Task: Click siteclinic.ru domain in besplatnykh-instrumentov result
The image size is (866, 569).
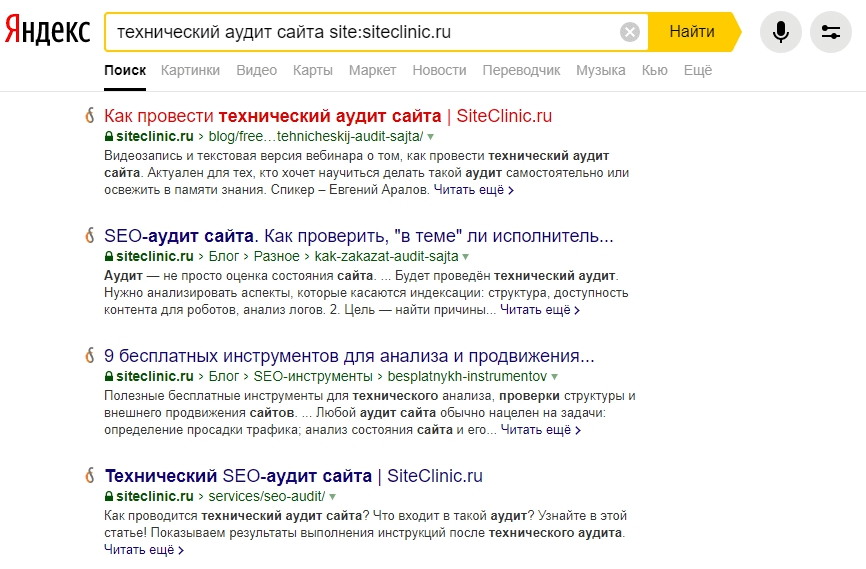Action: click(155, 376)
